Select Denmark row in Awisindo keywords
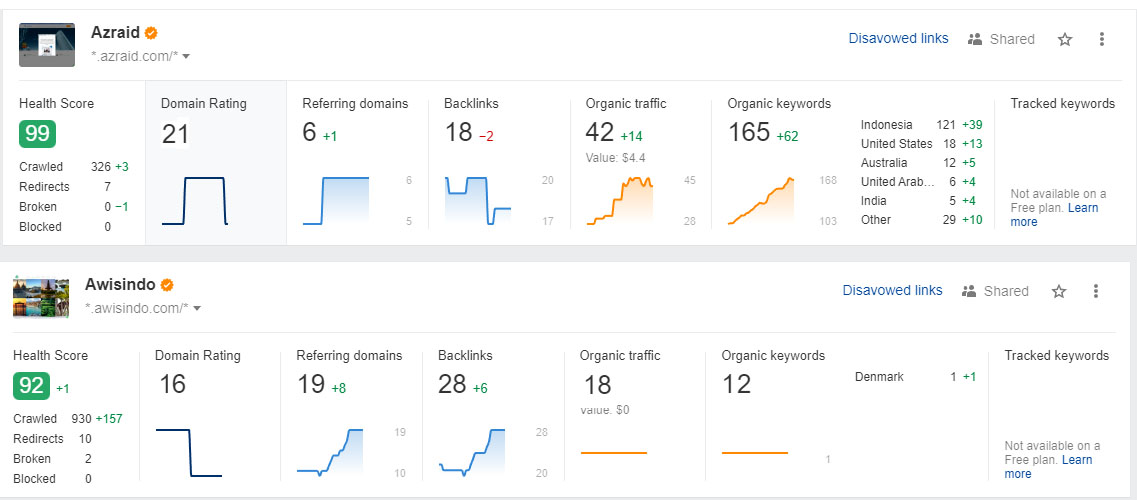The height and width of the screenshot is (500, 1137). [x=916, y=377]
